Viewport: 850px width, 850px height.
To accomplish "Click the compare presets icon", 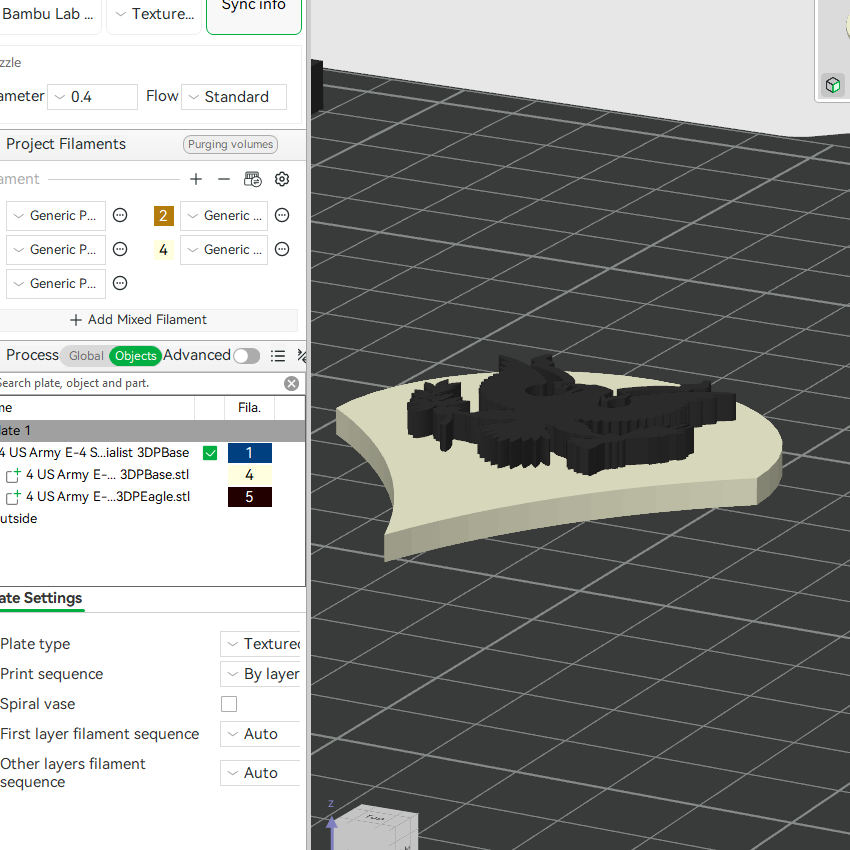I will click(x=301, y=356).
